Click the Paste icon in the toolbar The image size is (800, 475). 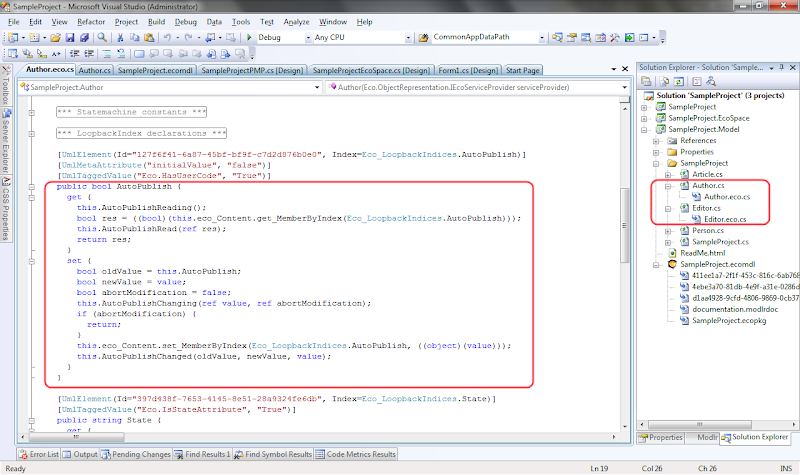click(x=149, y=37)
